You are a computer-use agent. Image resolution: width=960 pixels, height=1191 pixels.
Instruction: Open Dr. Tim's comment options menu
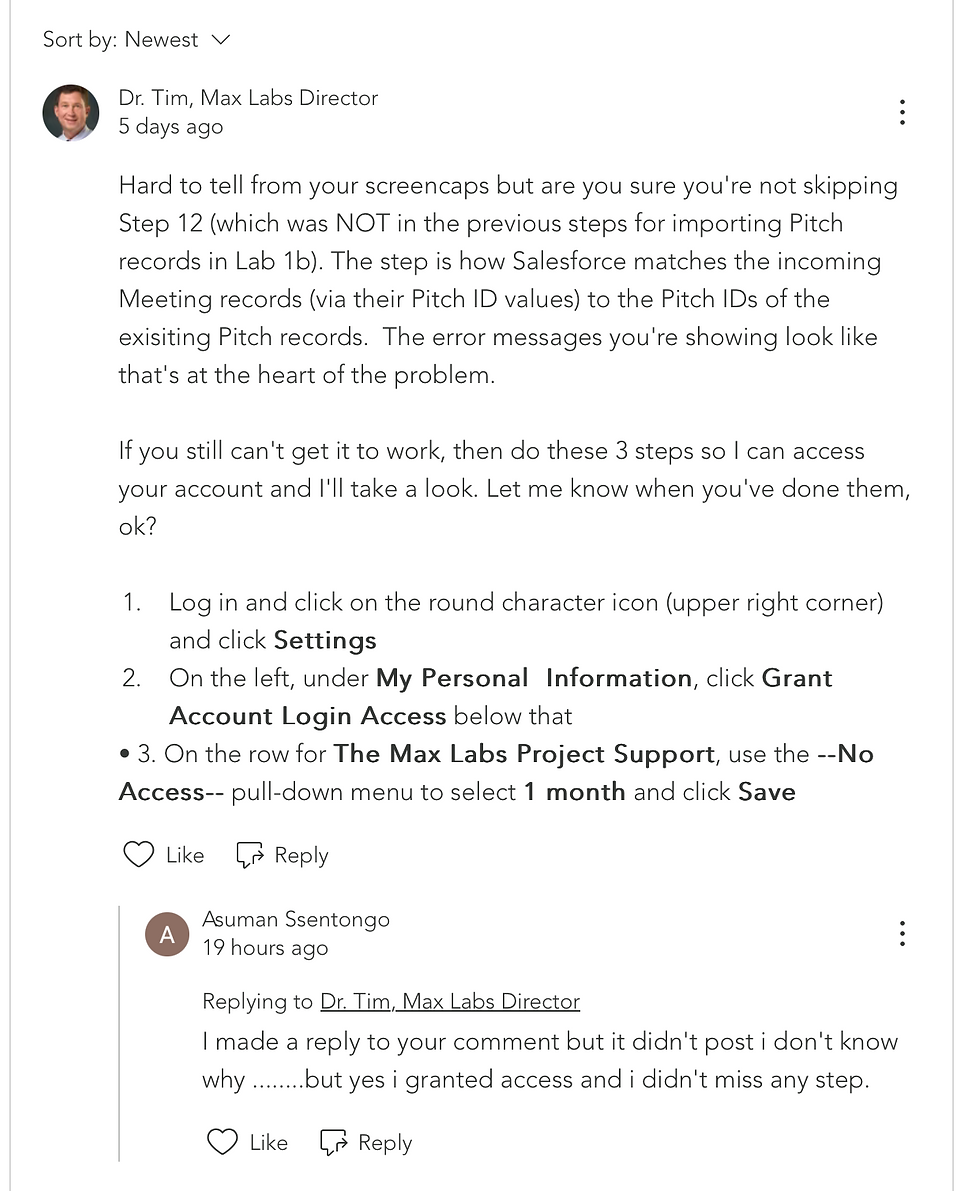click(902, 112)
